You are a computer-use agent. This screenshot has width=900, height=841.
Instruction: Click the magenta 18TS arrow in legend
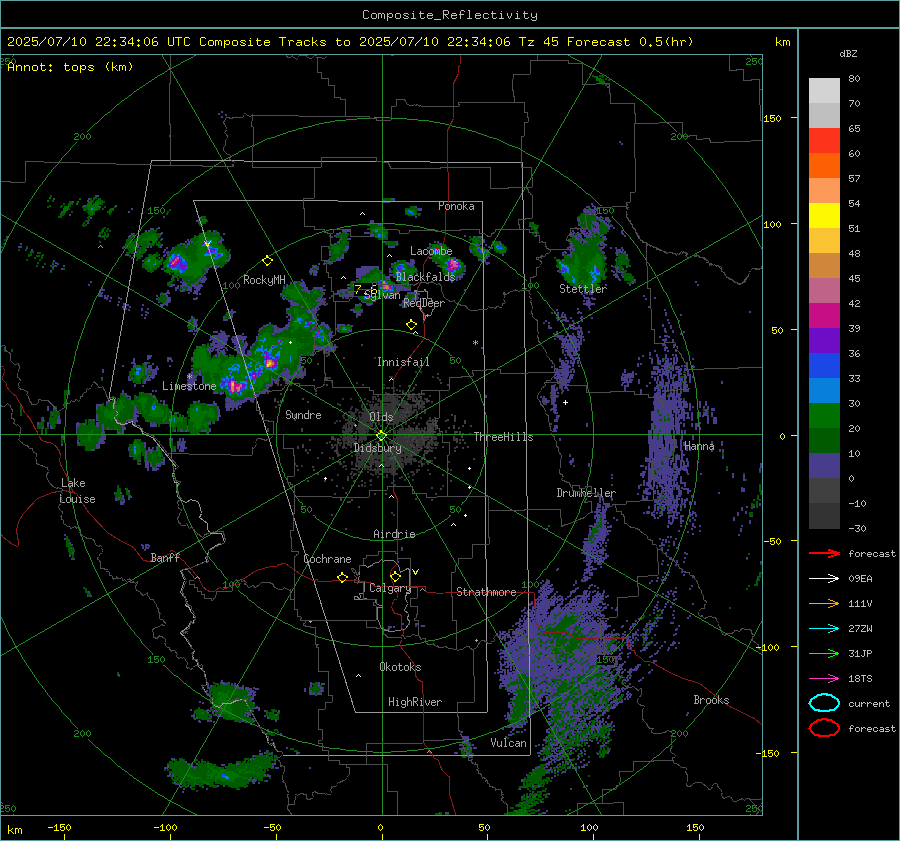(x=824, y=679)
